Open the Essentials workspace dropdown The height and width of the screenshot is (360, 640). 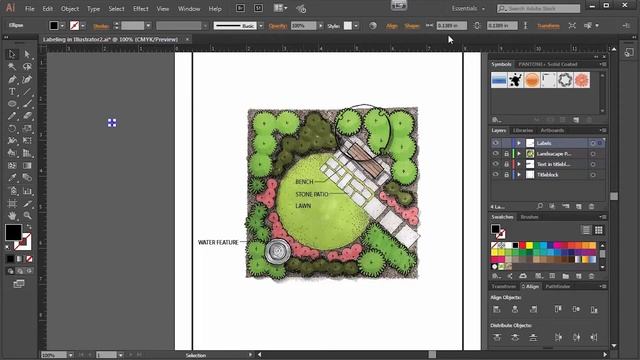(468, 9)
